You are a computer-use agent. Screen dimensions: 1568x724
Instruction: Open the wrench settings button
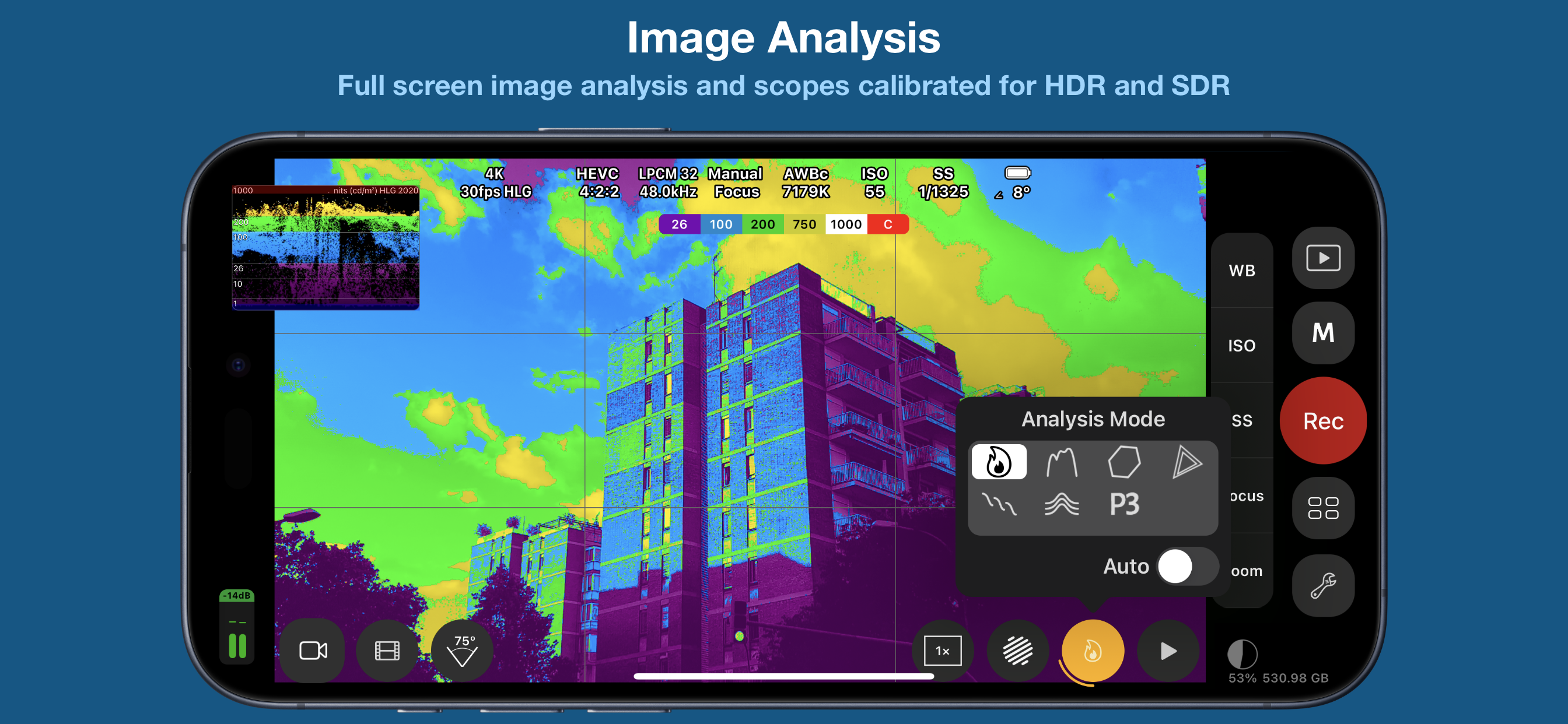tap(1322, 585)
